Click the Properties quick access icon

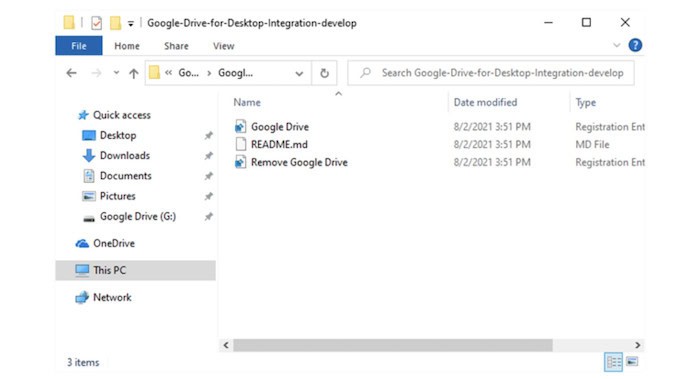point(96,22)
